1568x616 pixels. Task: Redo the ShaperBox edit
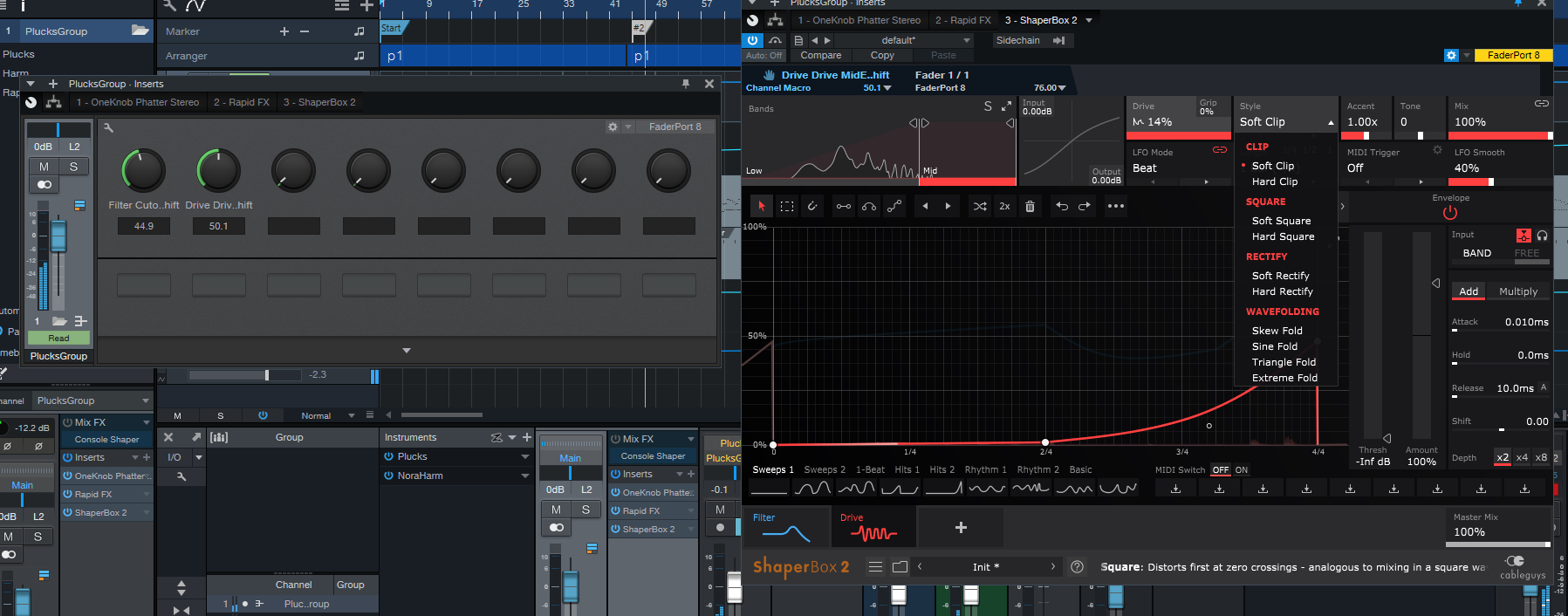(1085, 207)
